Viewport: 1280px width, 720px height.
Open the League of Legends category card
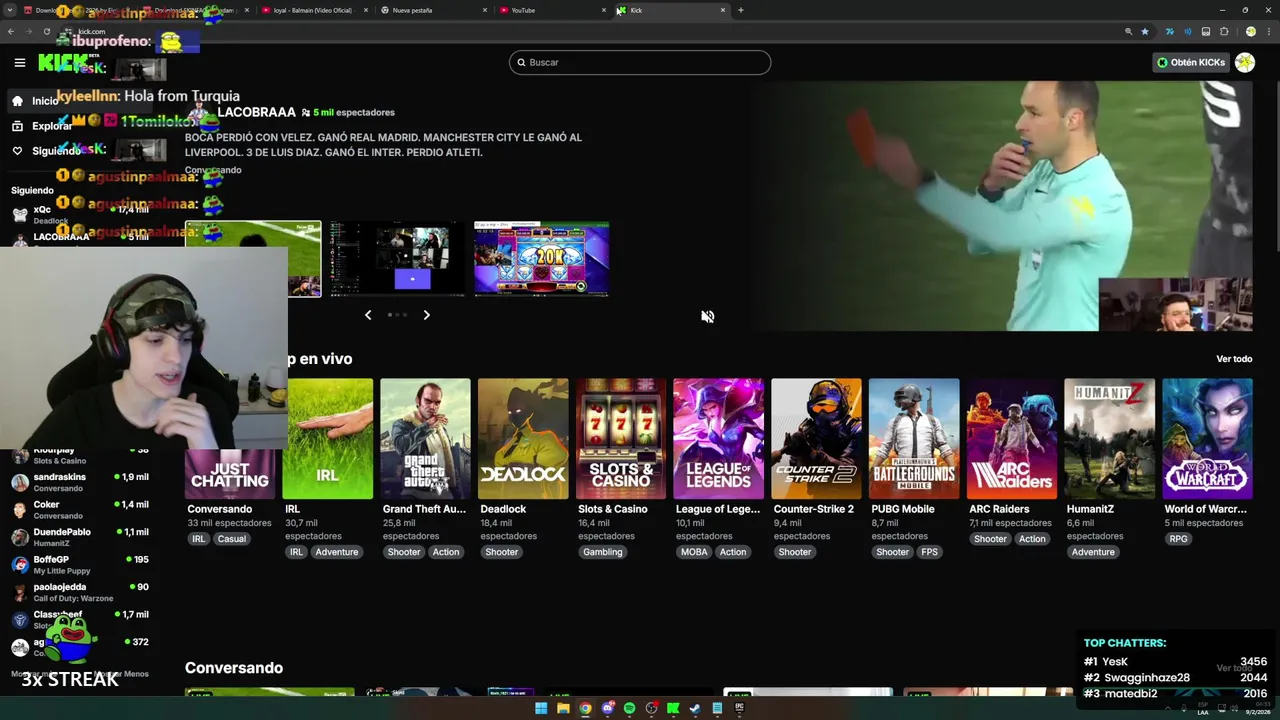(718, 438)
